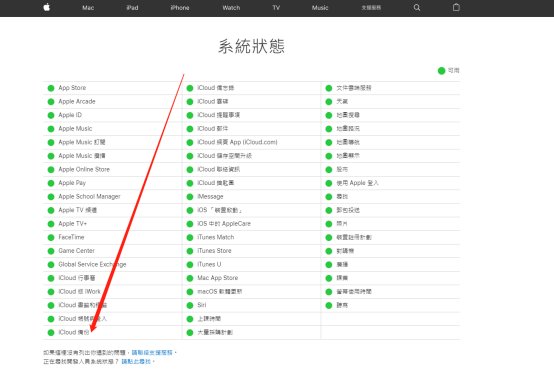
Task: Open the Music menu item
Action: click(x=320, y=7)
